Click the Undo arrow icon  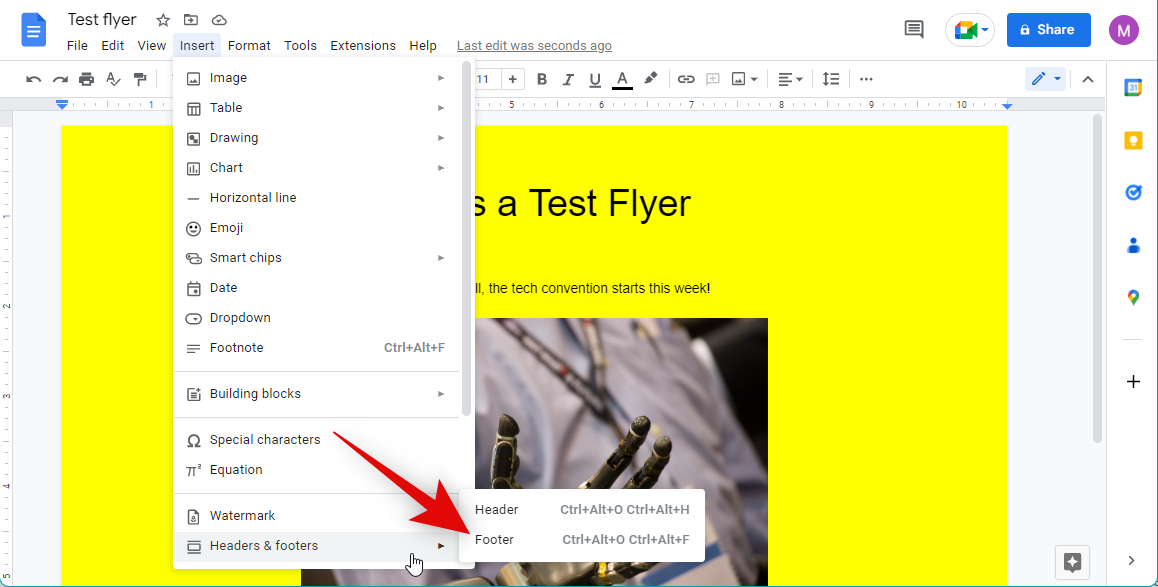[x=34, y=79]
